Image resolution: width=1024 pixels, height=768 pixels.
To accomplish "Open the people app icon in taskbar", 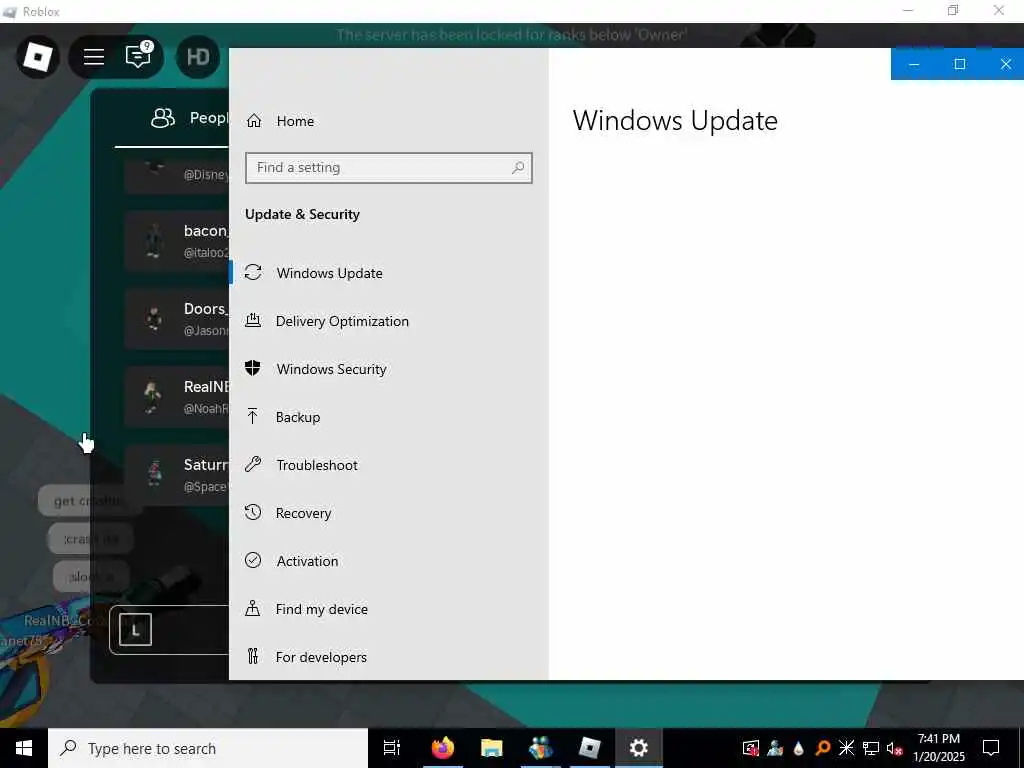I will pyautogui.click(x=541, y=748).
